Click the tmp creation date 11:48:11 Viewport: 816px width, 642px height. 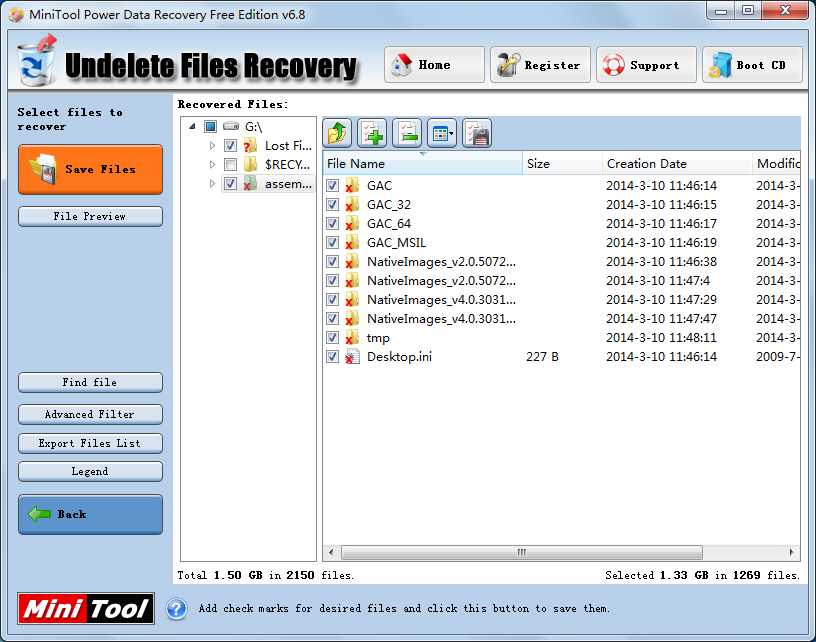pyautogui.click(x=661, y=338)
